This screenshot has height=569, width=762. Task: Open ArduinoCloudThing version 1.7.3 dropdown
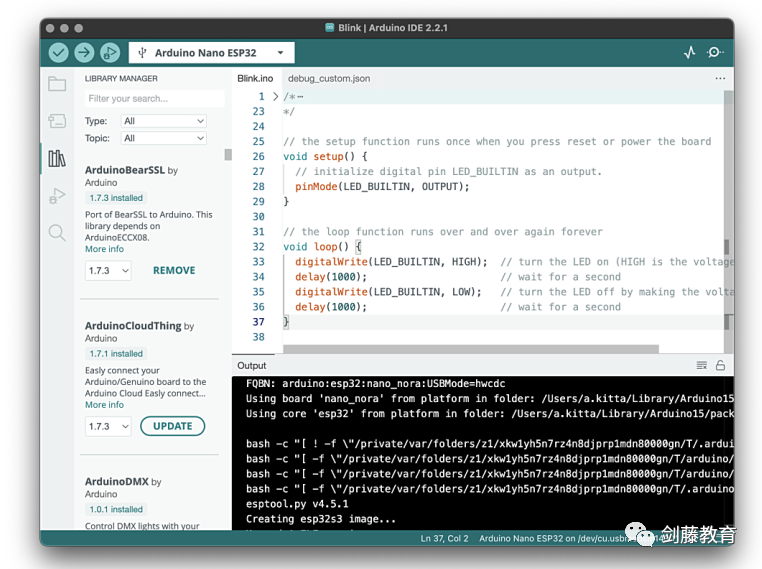point(108,427)
